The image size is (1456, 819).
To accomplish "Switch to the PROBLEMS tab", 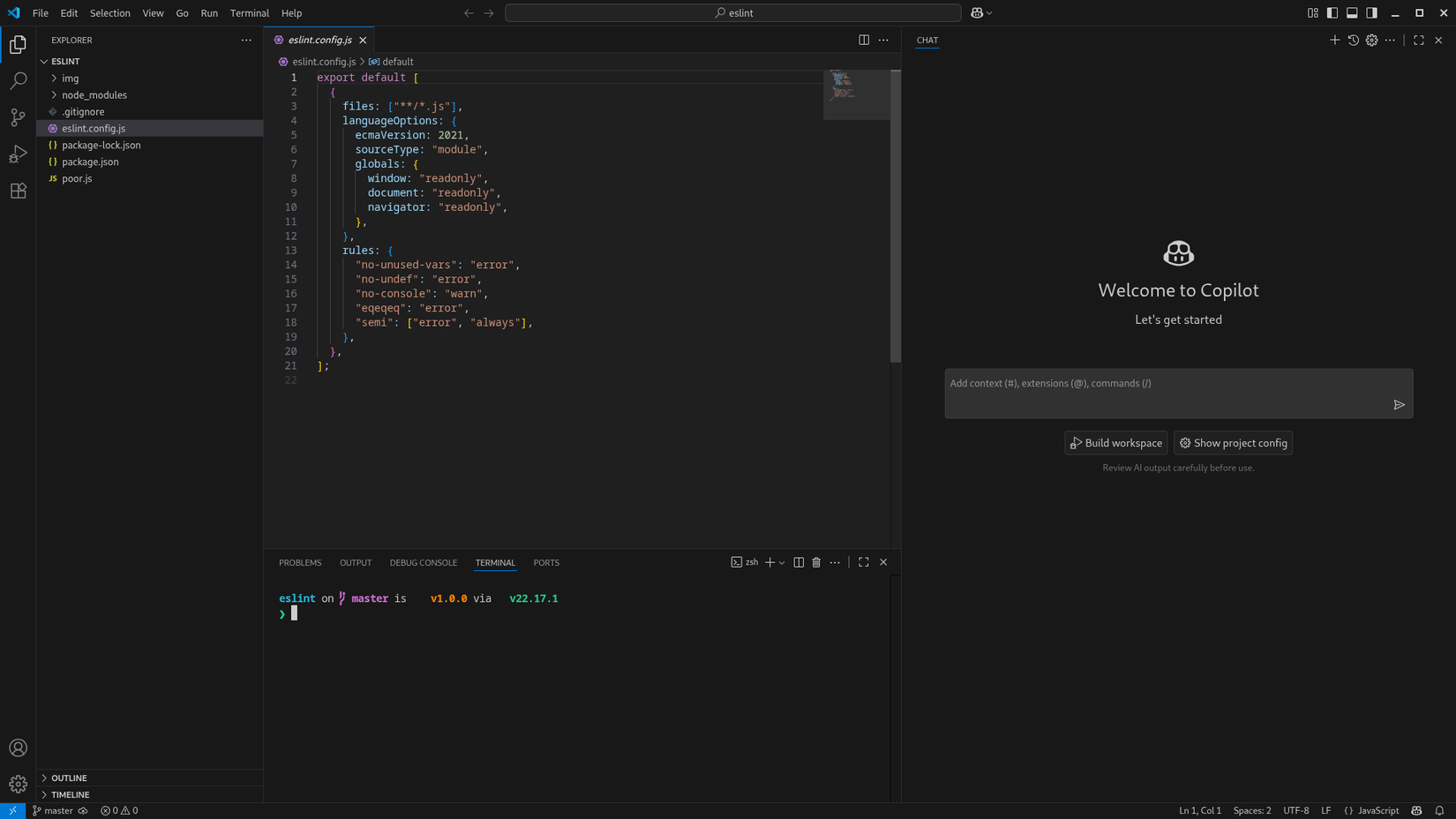I will click(x=300, y=562).
